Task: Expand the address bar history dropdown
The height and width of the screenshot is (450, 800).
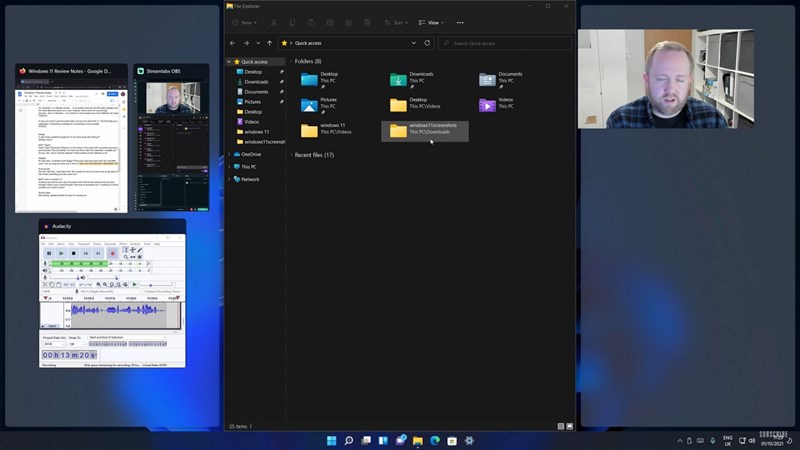Action: pyautogui.click(x=413, y=43)
